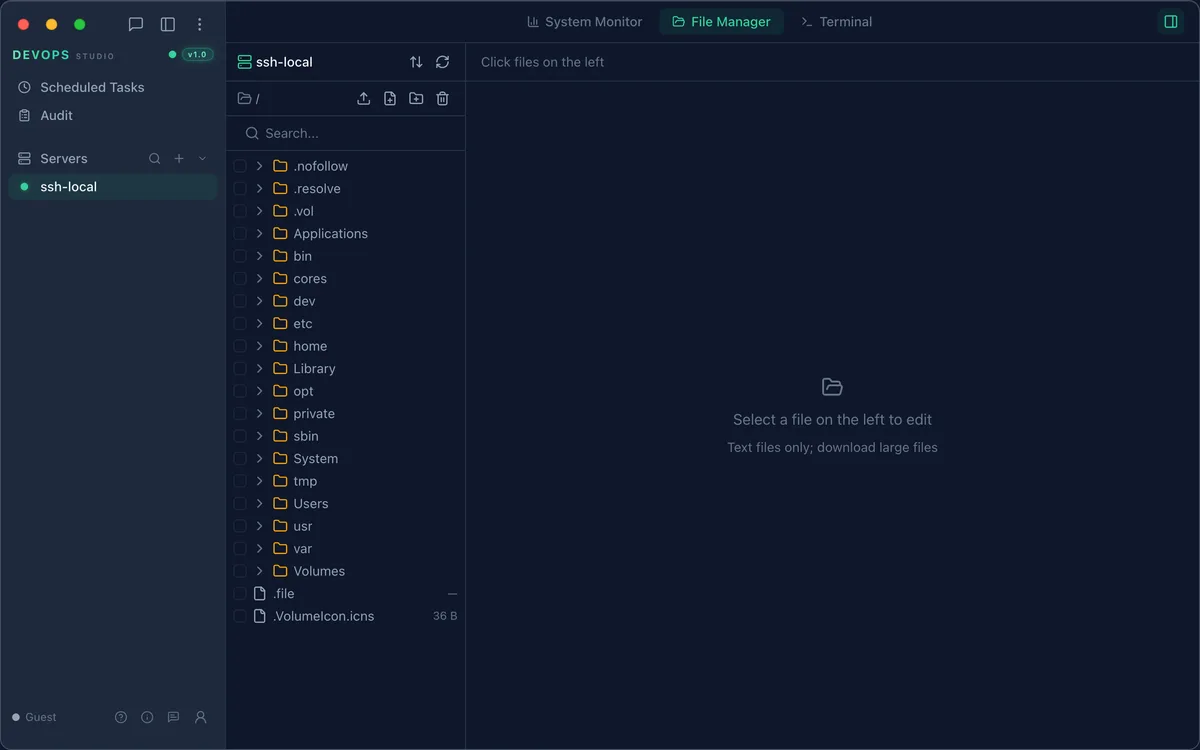Check the bin folder checkbox
The height and width of the screenshot is (750, 1200).
pos(240,256)
